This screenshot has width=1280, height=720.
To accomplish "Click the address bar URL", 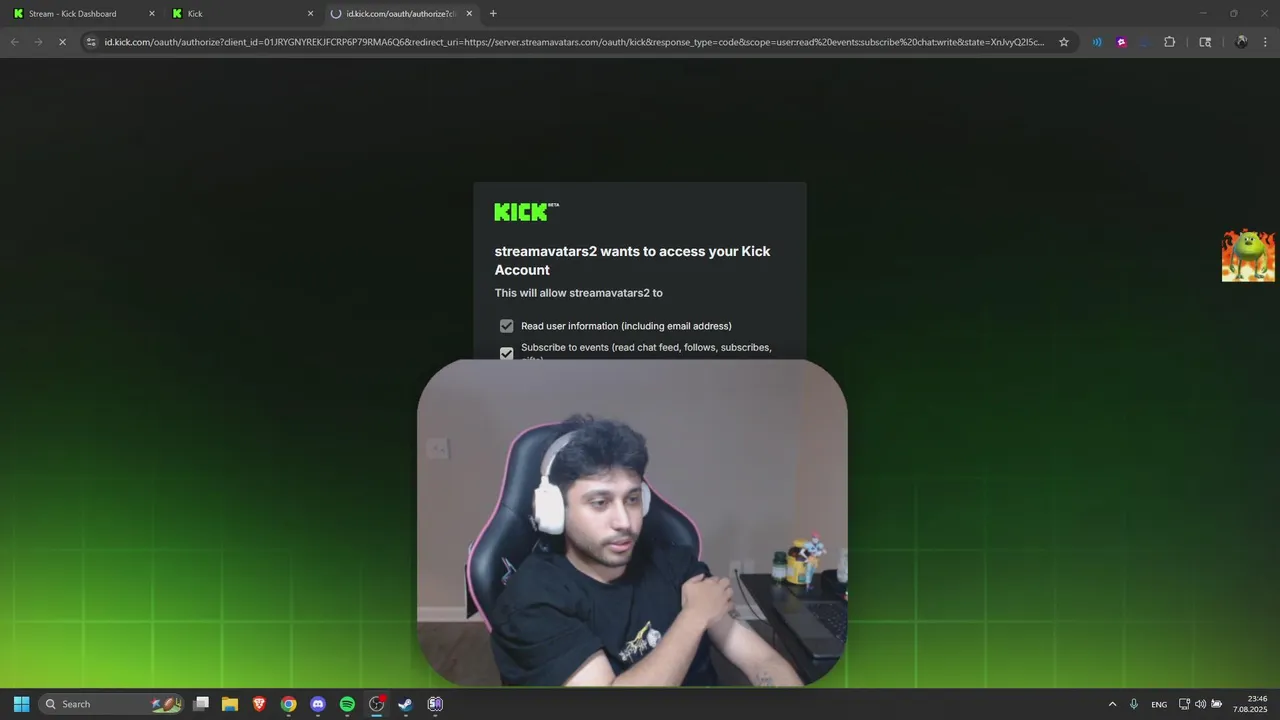I will tap(574, 42).
